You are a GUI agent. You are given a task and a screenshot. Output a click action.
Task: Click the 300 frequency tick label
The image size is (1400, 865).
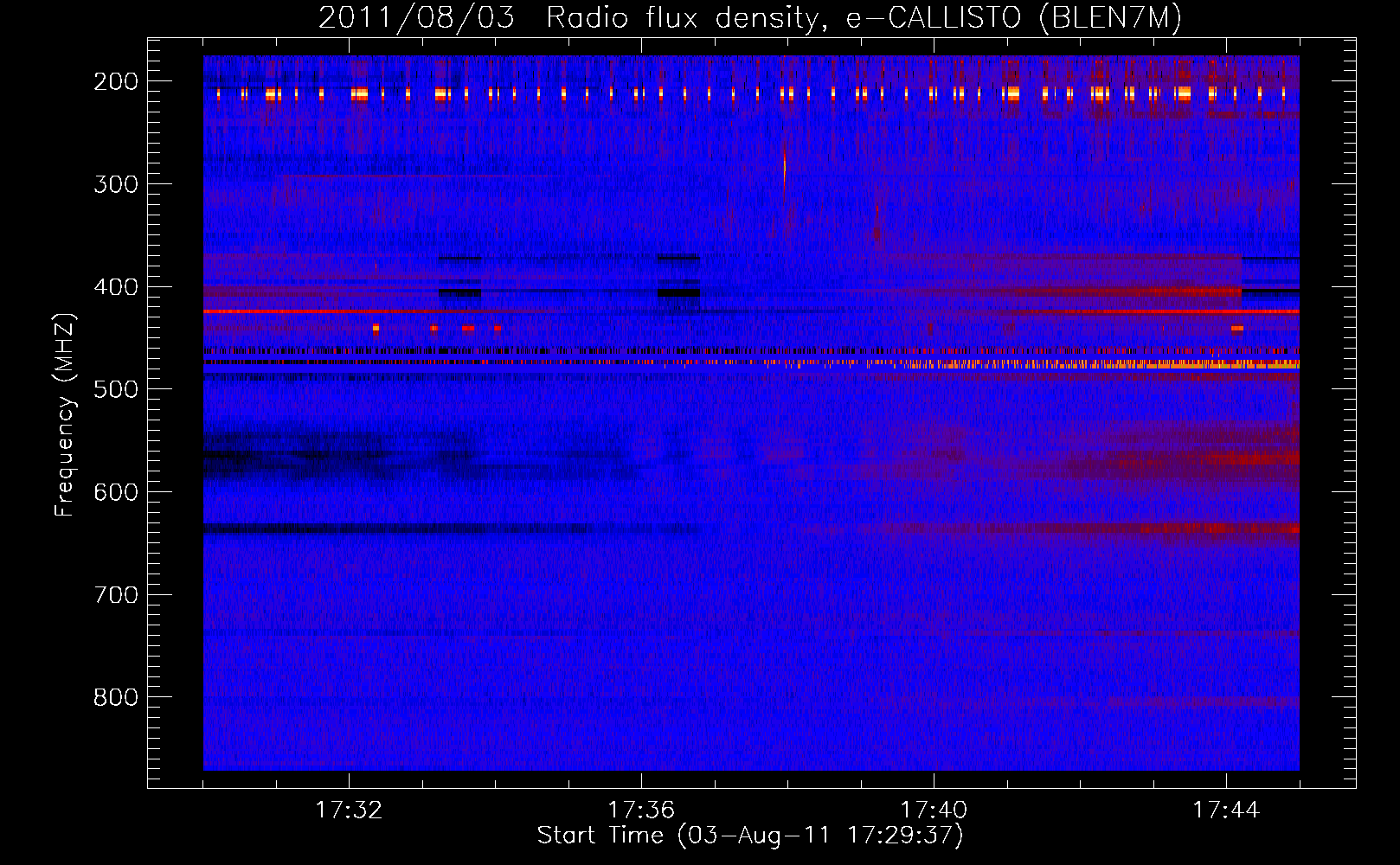116,184
